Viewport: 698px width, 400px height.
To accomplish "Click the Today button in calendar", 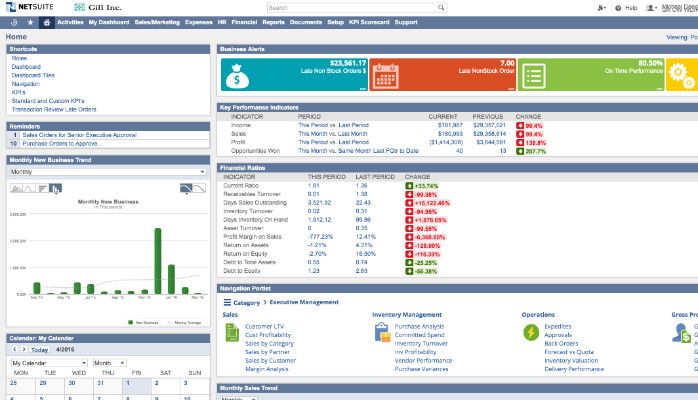I will [x=38, y=350].
